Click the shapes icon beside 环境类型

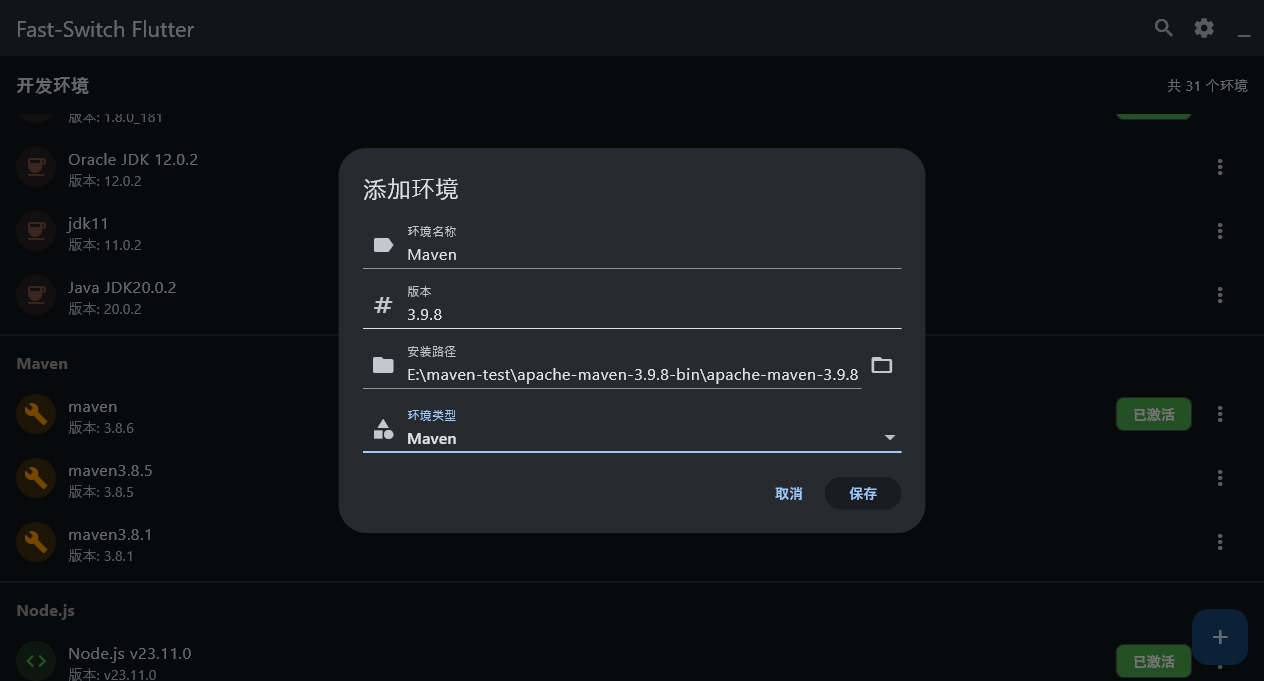point(383,428)
